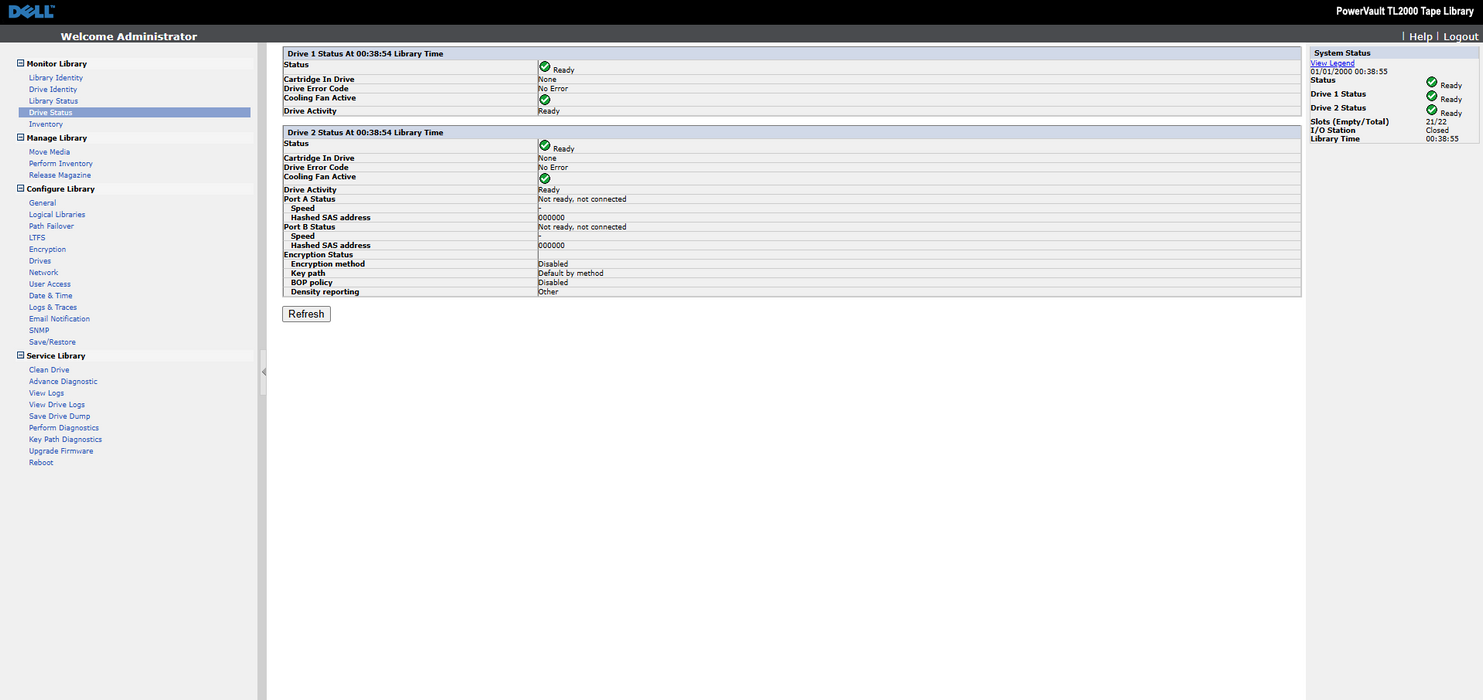Open Help from the top bar
The height and width of the screenshot is (700, 1483).
tap(1421, 36)
